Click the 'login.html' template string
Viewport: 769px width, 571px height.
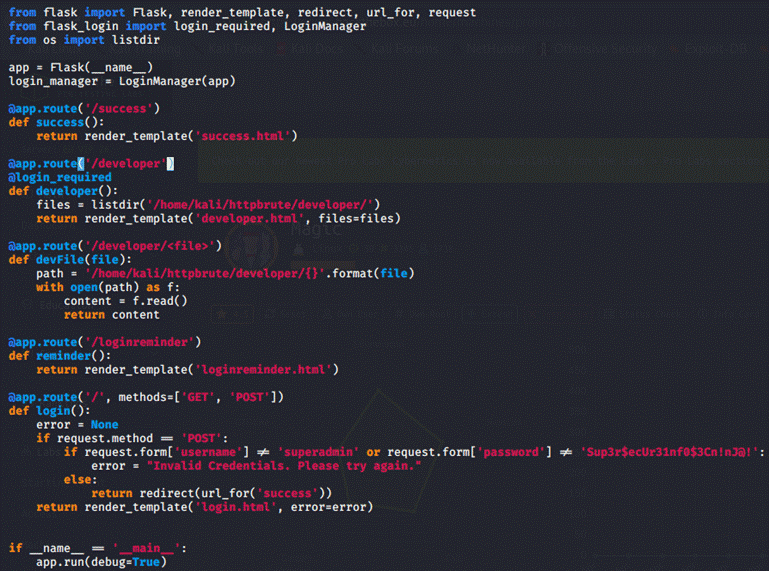(x=245, y=507)
